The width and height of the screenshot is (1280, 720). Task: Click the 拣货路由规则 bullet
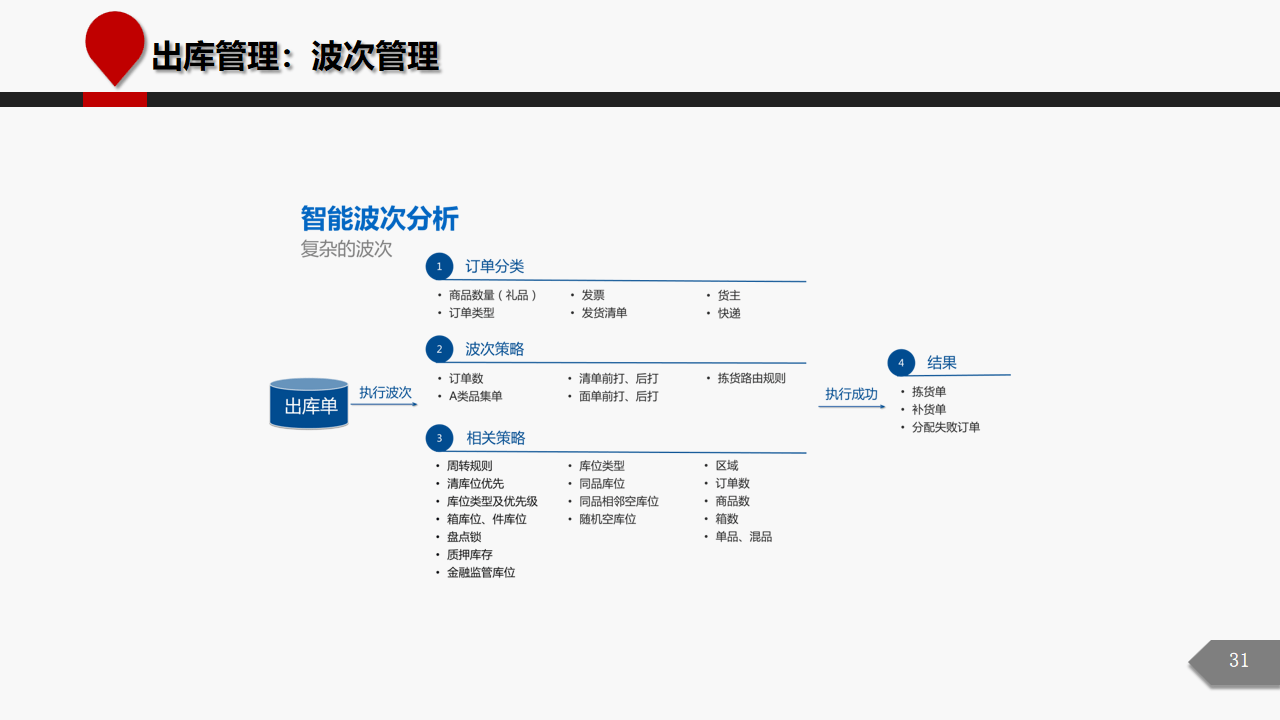[752, 379]
